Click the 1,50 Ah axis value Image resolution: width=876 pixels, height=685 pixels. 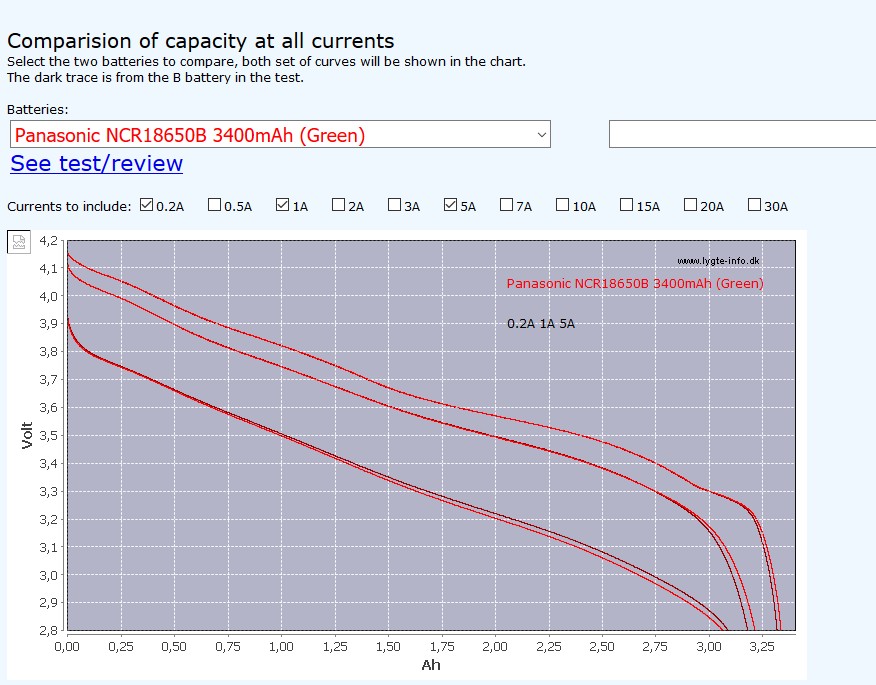tap(388, 647)
